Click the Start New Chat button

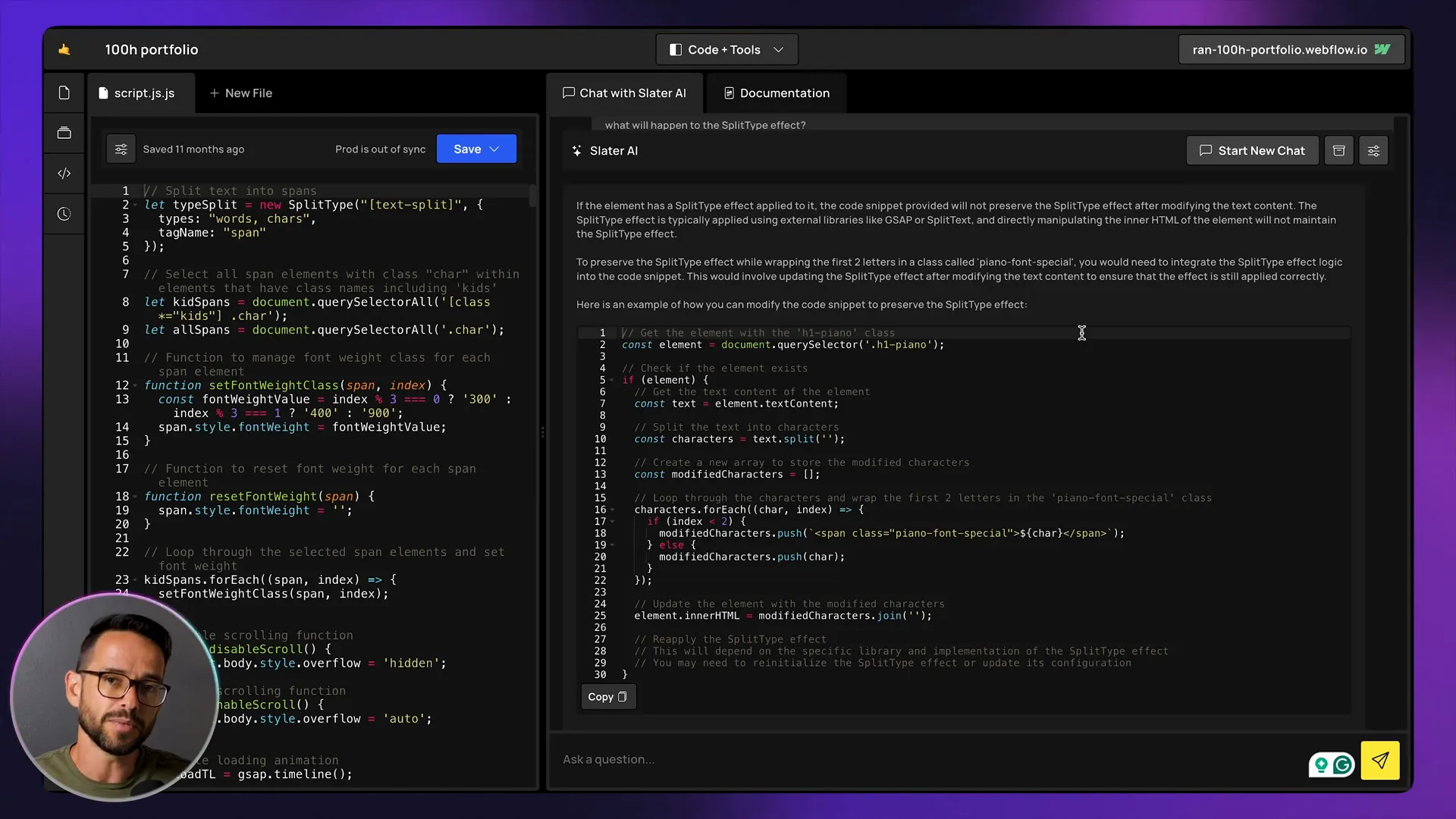[x=1252, y=151]
